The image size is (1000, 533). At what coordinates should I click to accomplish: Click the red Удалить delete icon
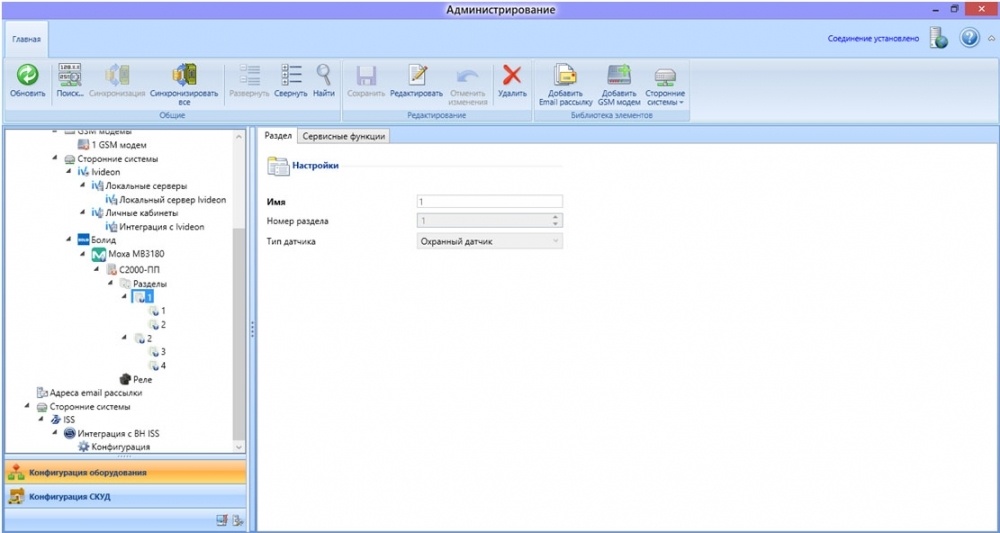pos(511,75)
